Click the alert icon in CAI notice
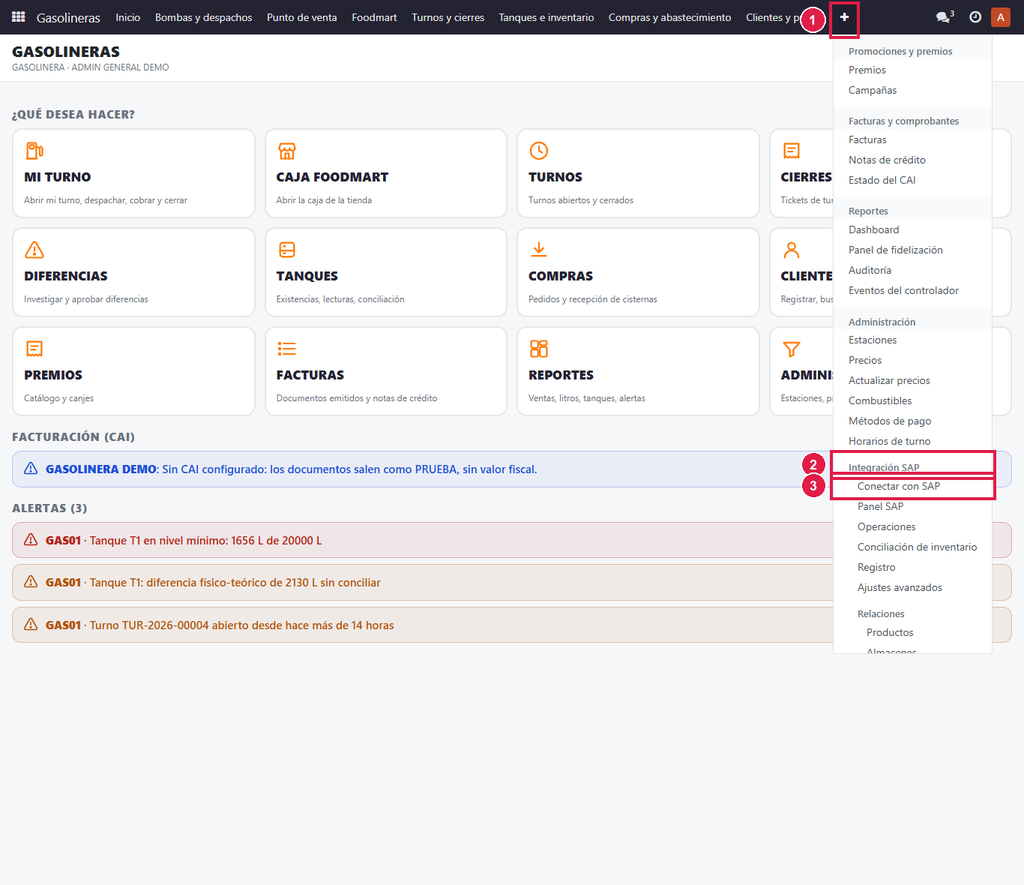 tap(31, 469)
